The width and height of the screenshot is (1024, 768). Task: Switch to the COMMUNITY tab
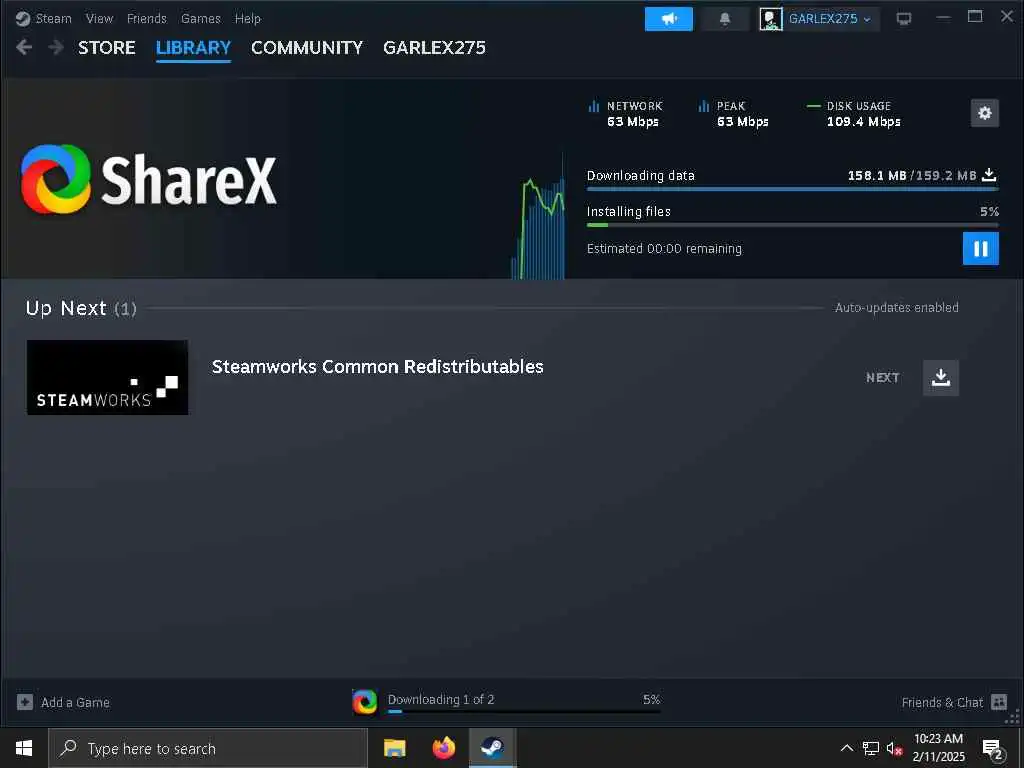point(307,48)
